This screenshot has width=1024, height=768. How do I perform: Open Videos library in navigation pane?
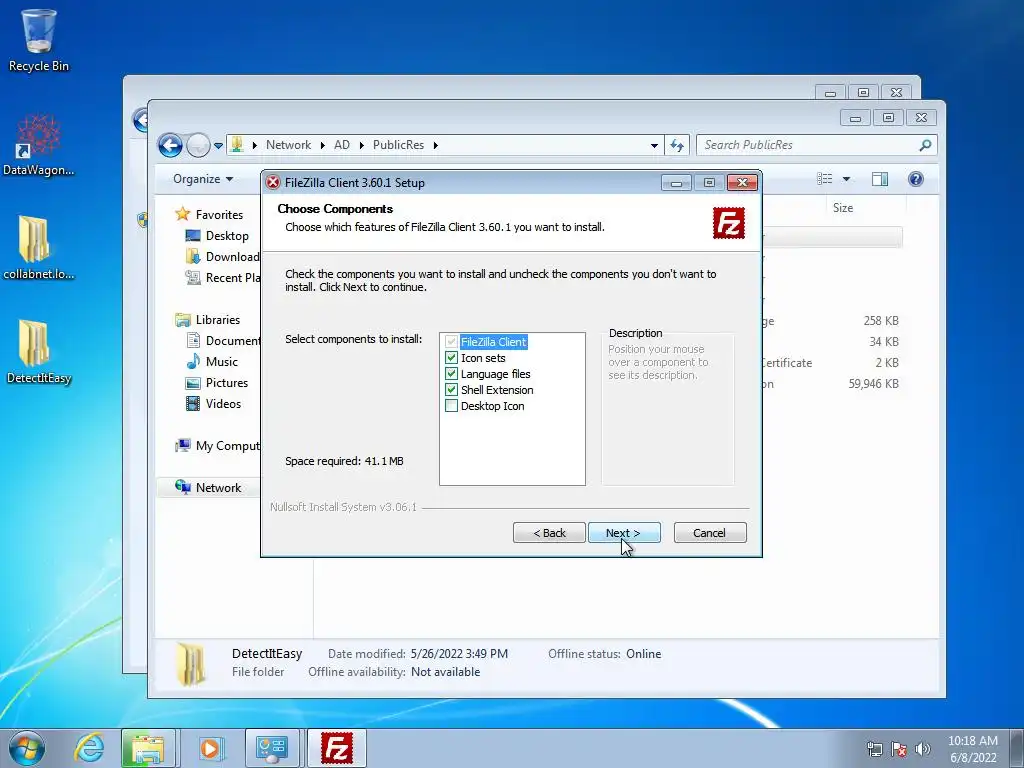[x=223, y=404]
